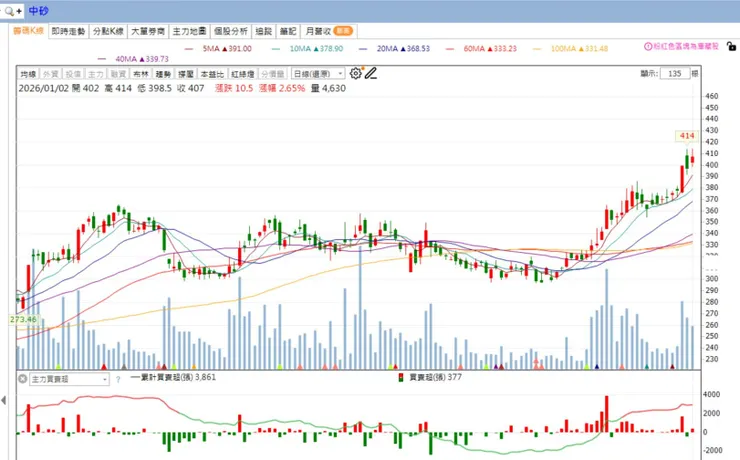Click the 中砂 stock name link
The width and height of the screenshot is (740, 460).
tap(38, 11)
